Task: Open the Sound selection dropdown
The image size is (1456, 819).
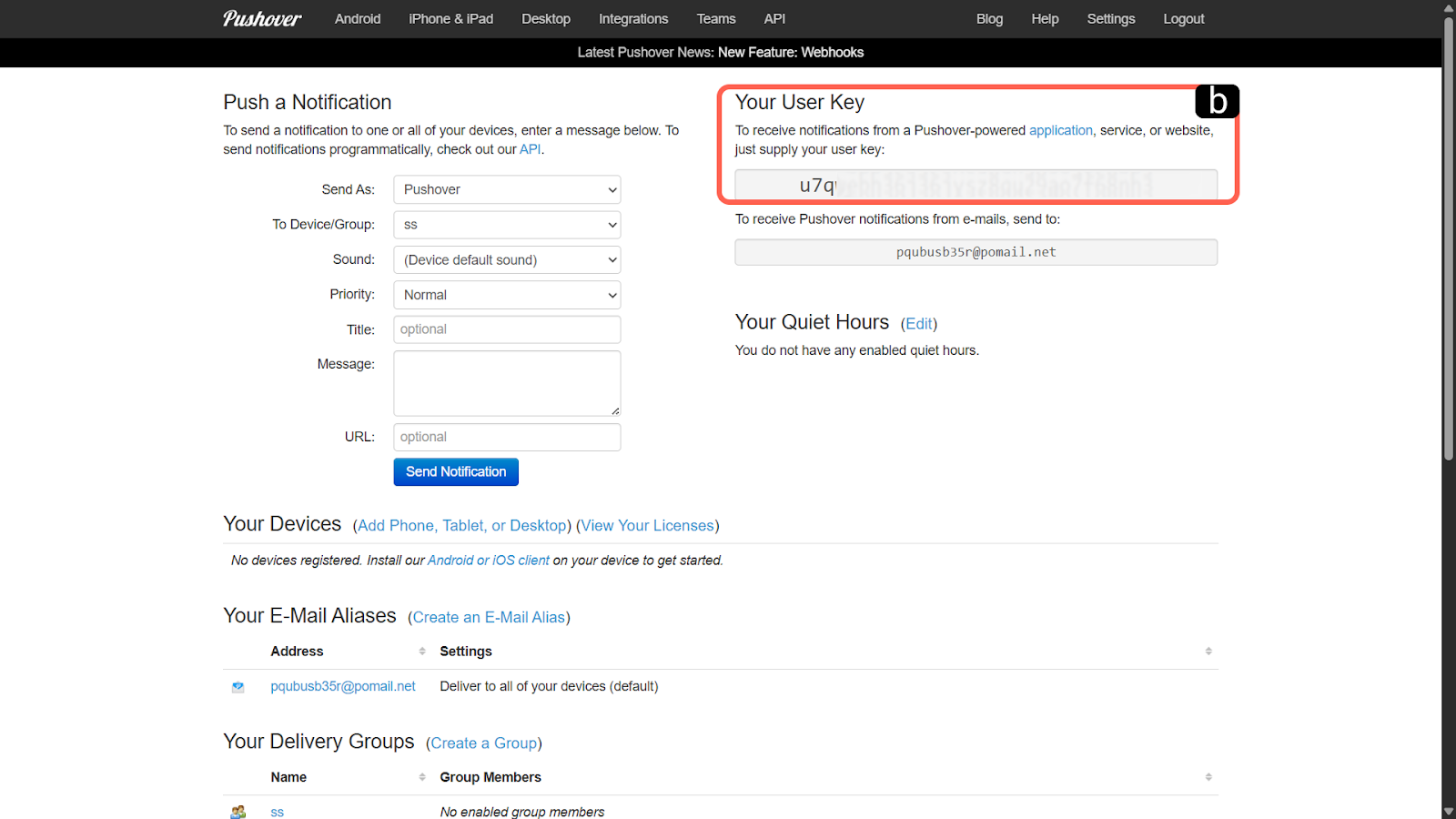Action: click(x=507, y=260)
